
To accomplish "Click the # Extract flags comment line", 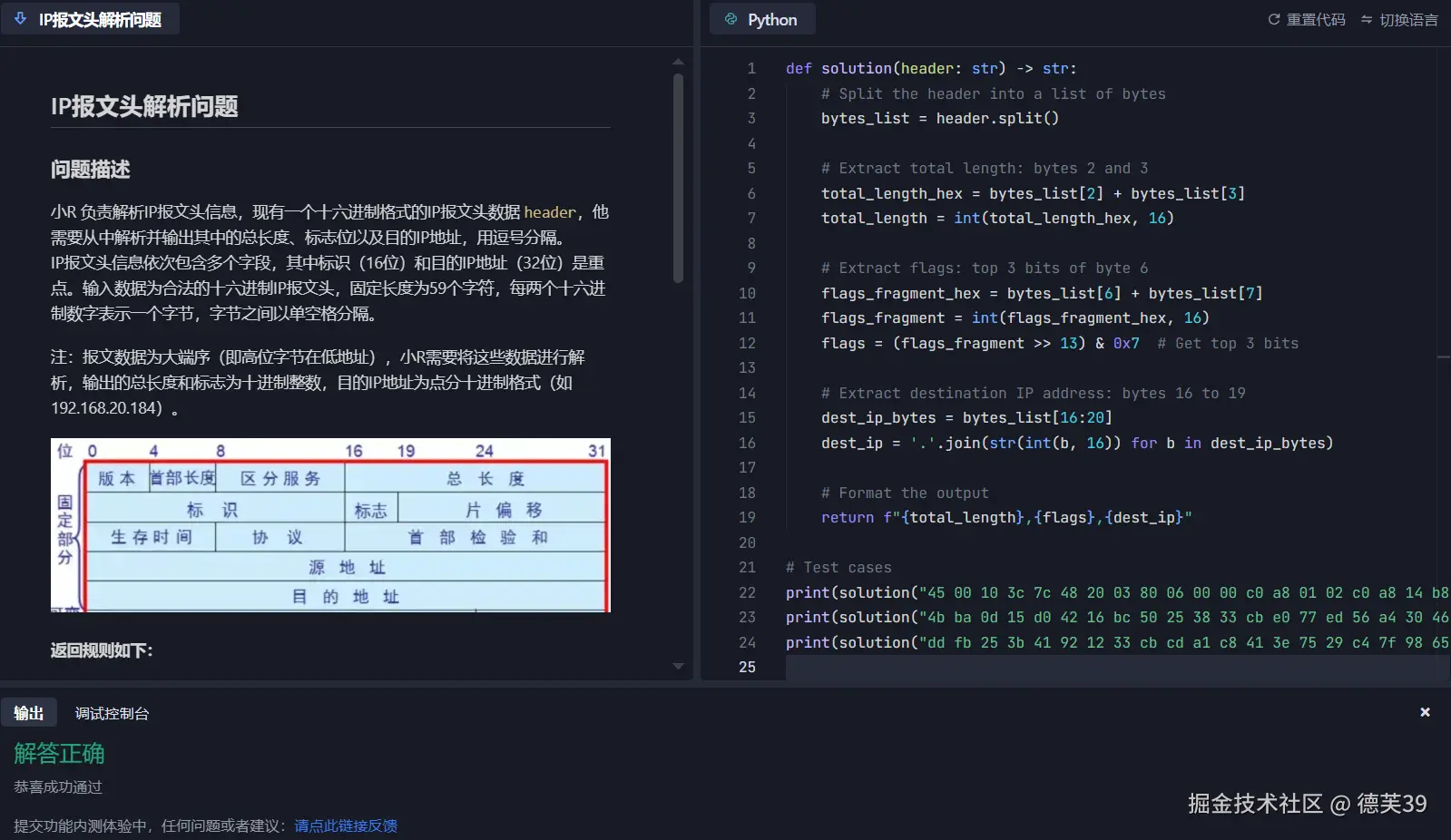I will click(985, 268).
